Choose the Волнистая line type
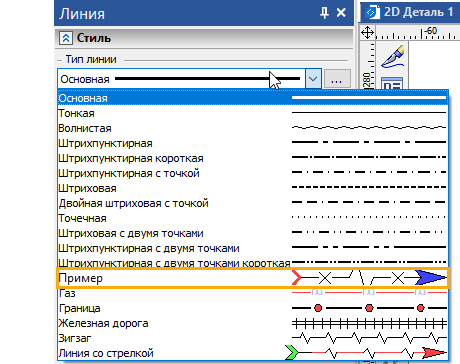The width and height of the screenshot is (460, 364). click(x=253, y=128)
